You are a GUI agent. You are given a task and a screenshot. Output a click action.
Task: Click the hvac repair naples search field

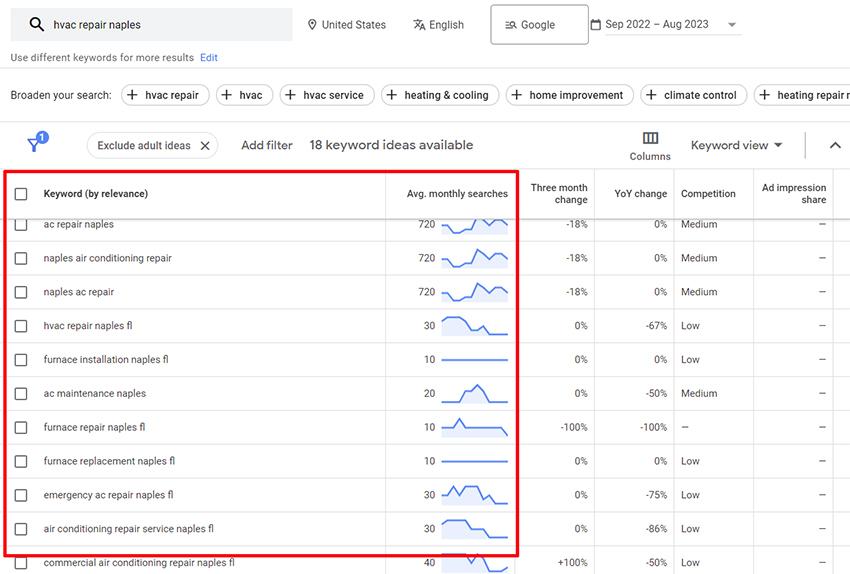151,24
